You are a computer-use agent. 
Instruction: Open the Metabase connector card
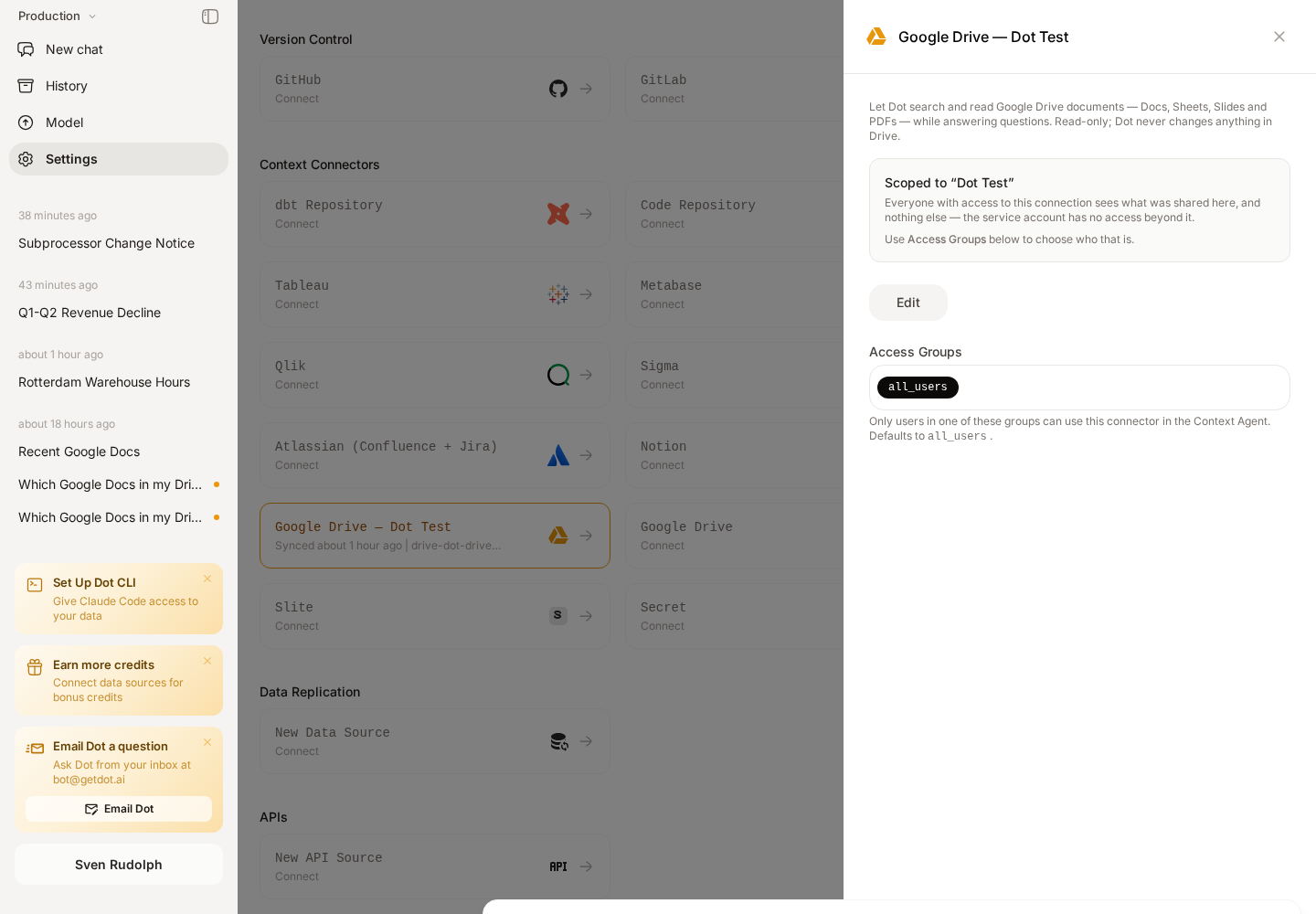tap(734, 294)
